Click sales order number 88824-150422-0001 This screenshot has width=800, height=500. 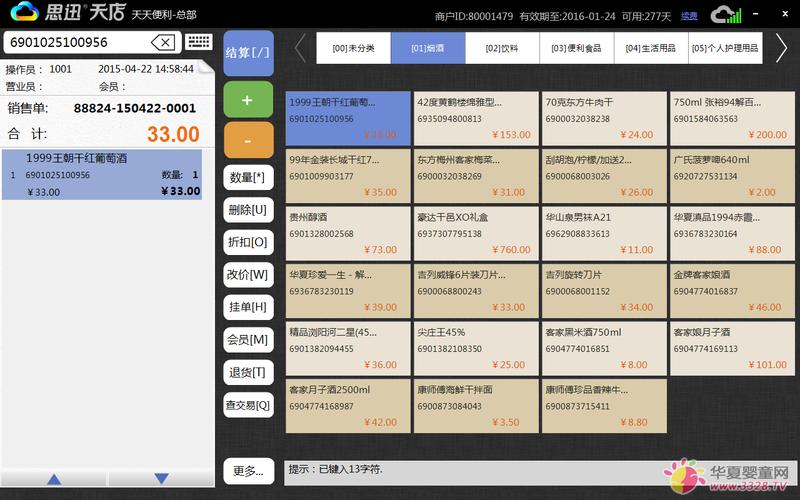click(x=135, y=108)
